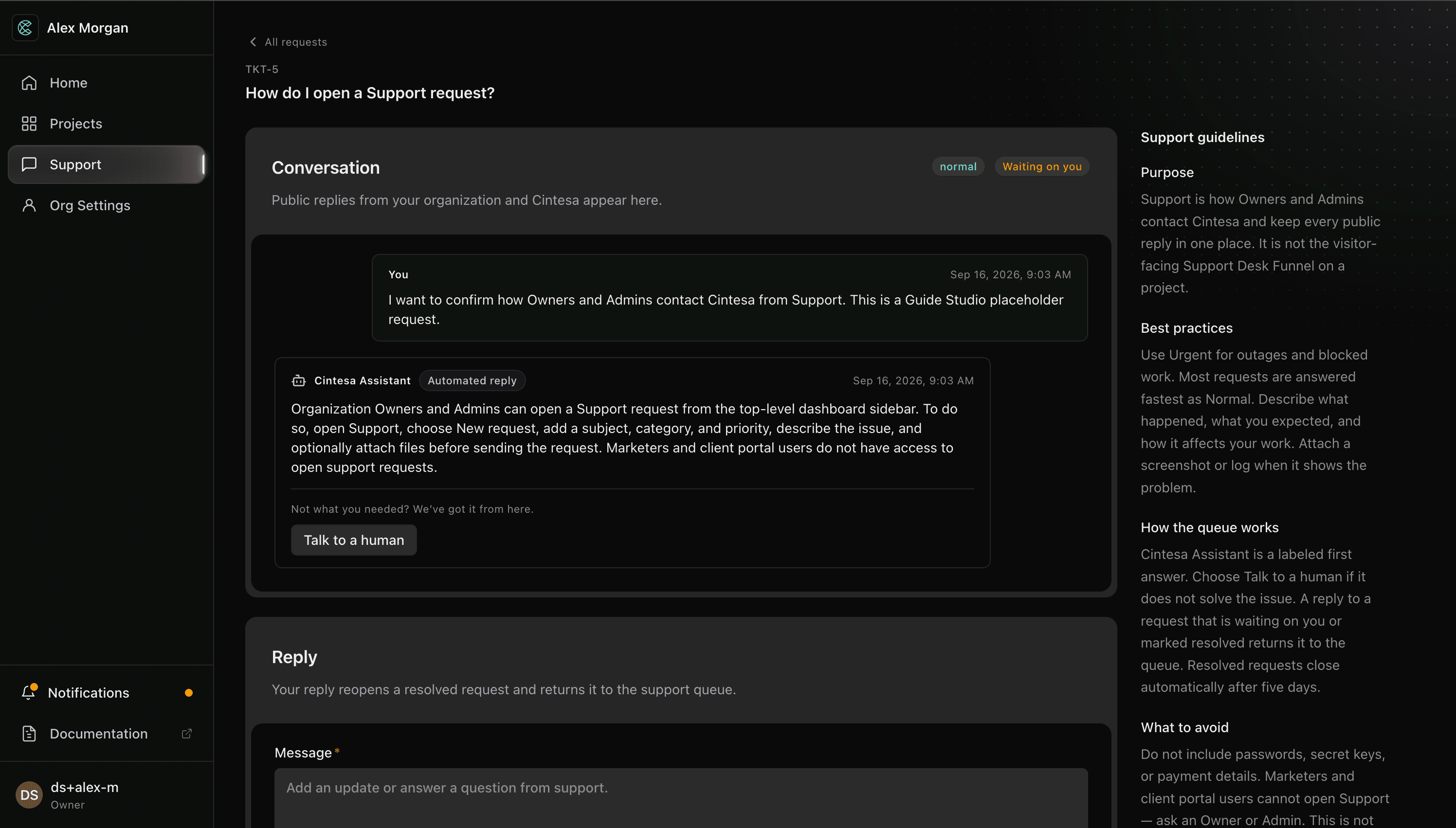Click the back chevron beside All requests
Screen dimensions: 1456x828
coord(253,42)
